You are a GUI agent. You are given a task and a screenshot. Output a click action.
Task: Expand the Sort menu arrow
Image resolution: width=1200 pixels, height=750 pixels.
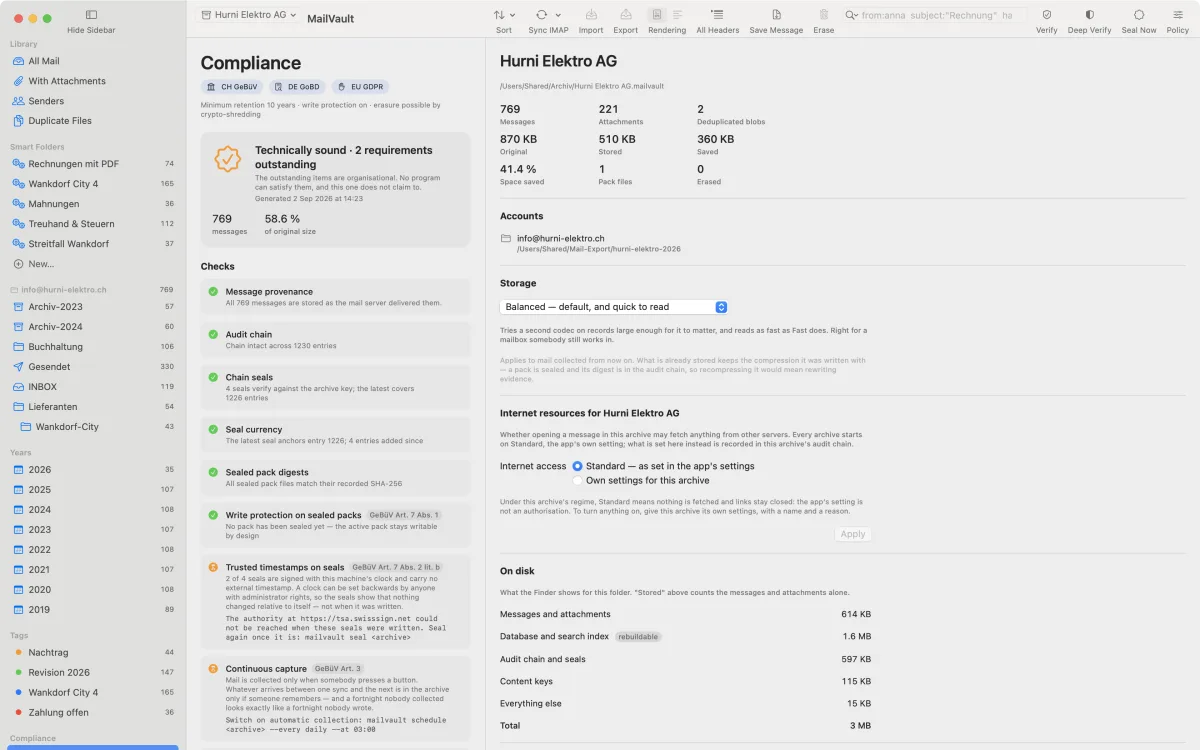click(x=513, y=15)
